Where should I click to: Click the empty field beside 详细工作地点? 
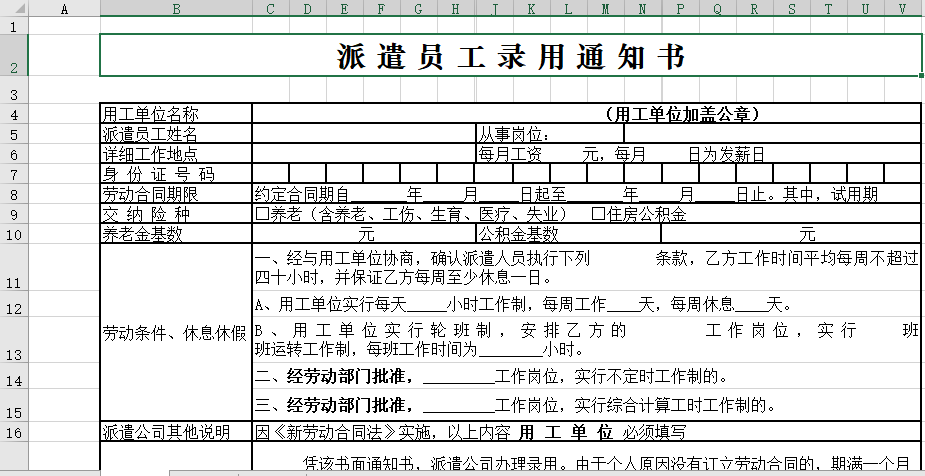click(363, 154)
